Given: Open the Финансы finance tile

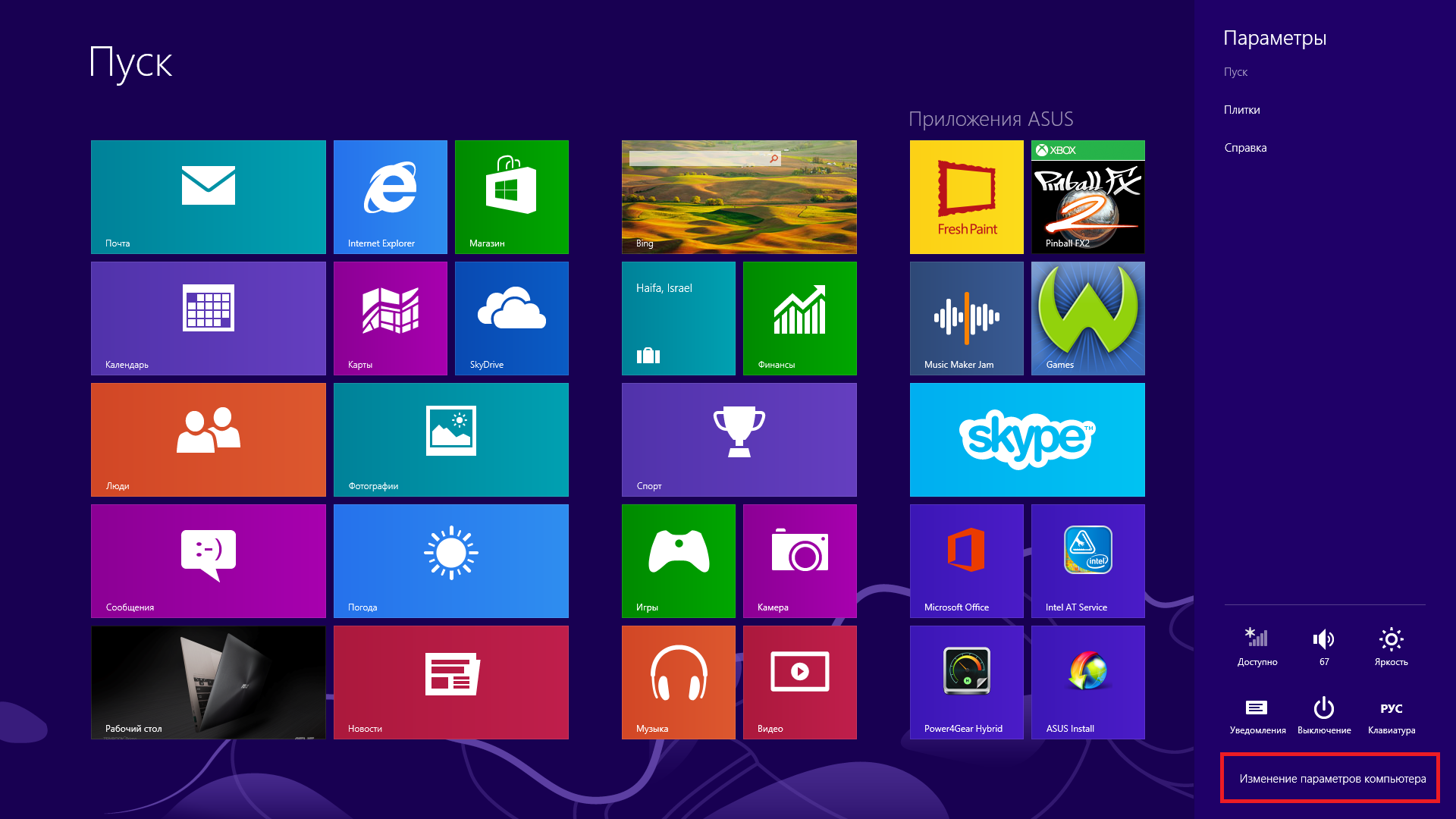Looking at the screenshot, I should point(800,318).
